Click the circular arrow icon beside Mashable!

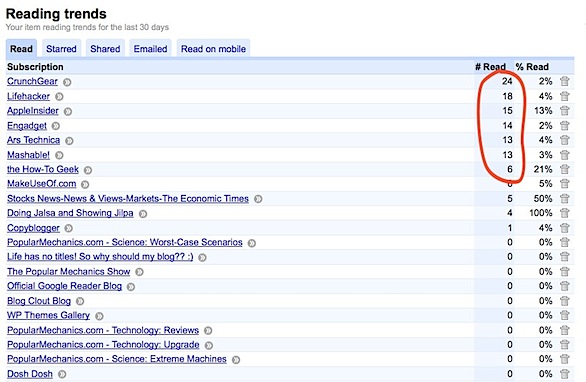[x=59, y=155]
